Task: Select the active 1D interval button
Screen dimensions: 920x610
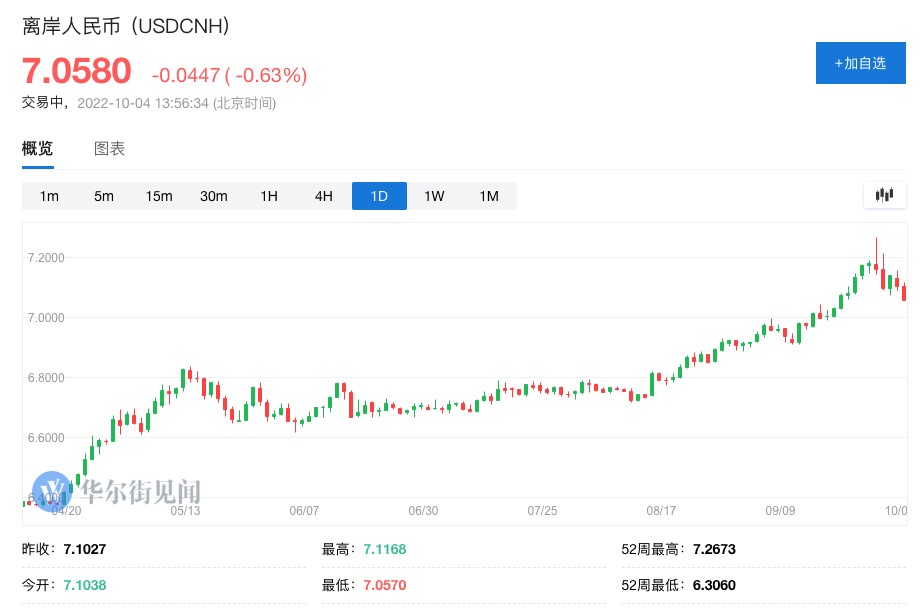Action: pos(379,196)
